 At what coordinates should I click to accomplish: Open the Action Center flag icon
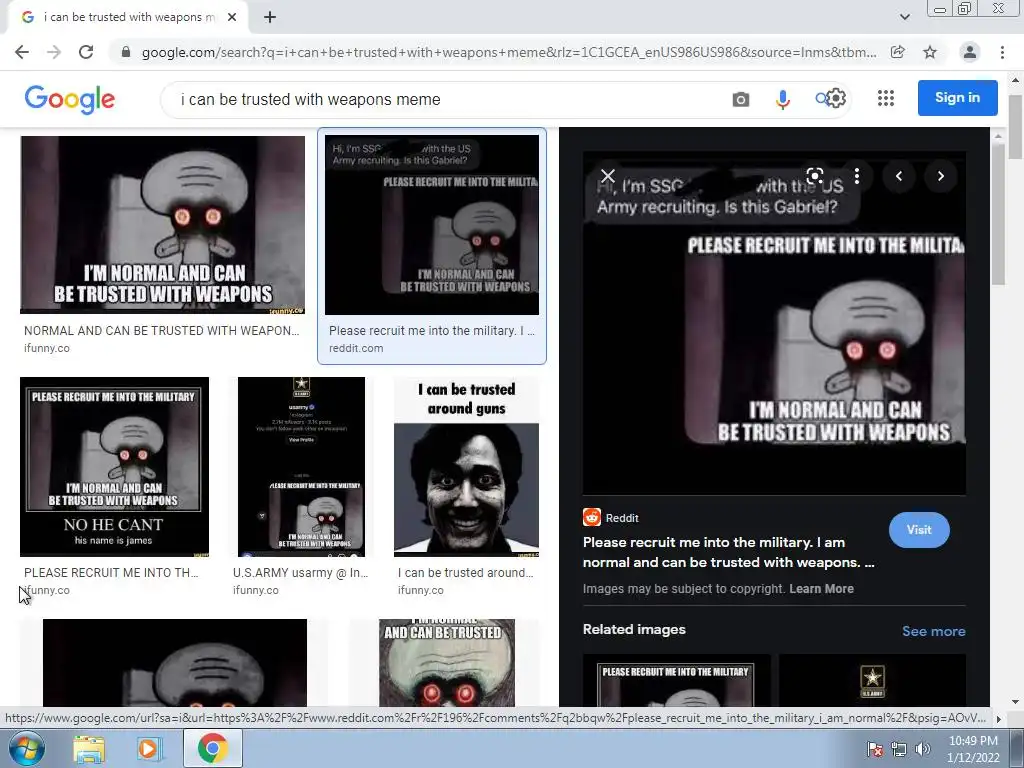875,748
